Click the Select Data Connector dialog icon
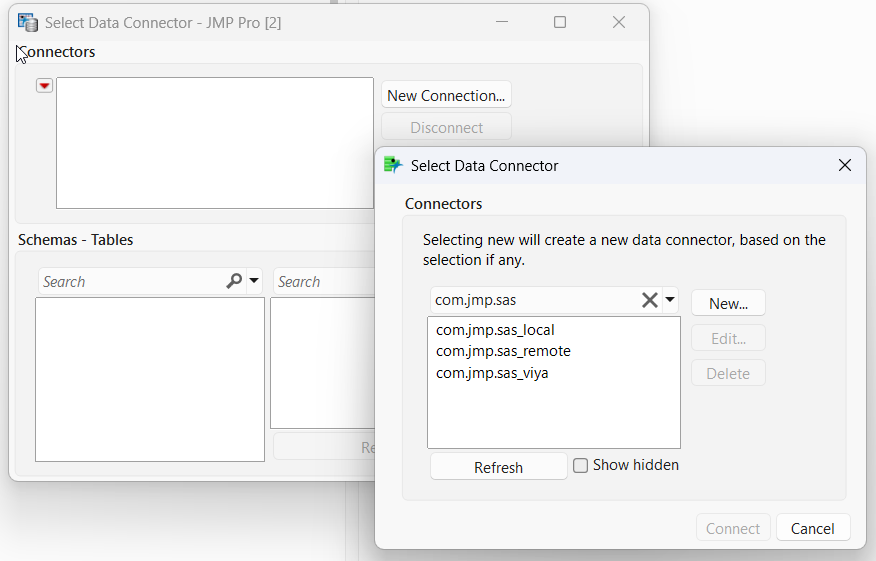The height and width of the screenshot is (561, 876). coord(393,165)
